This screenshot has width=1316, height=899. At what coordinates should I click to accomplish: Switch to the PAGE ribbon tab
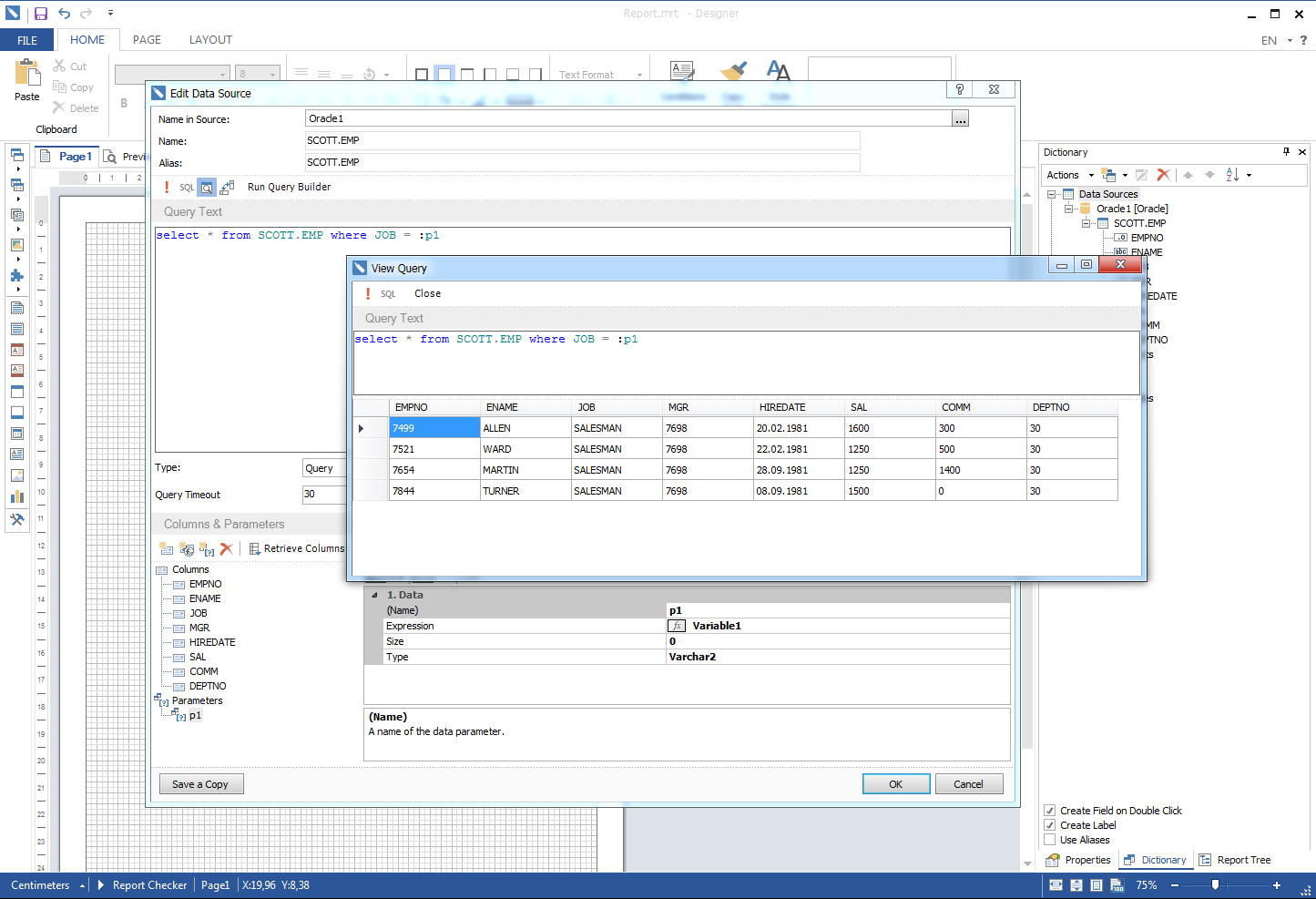coord(147,40)
